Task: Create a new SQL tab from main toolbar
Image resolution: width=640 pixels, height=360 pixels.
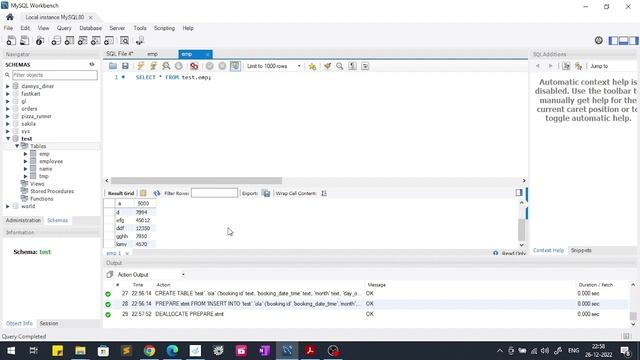Action: pyautogui.click(x=11, y=40)
